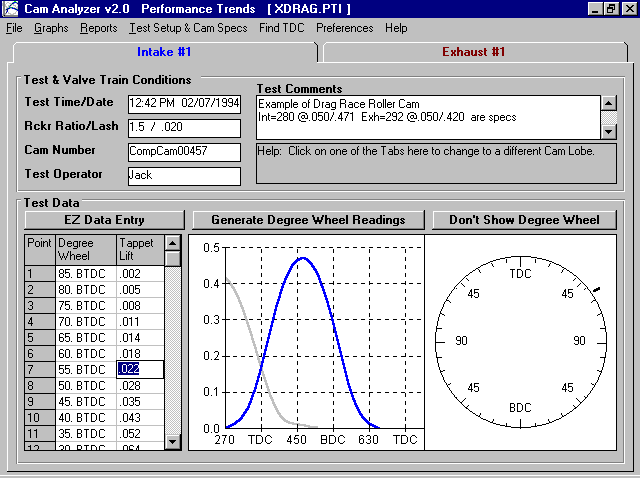Viewport: 640px width, 480px height.
Task: Open the Find TDC menu
Action: point(282,28)
